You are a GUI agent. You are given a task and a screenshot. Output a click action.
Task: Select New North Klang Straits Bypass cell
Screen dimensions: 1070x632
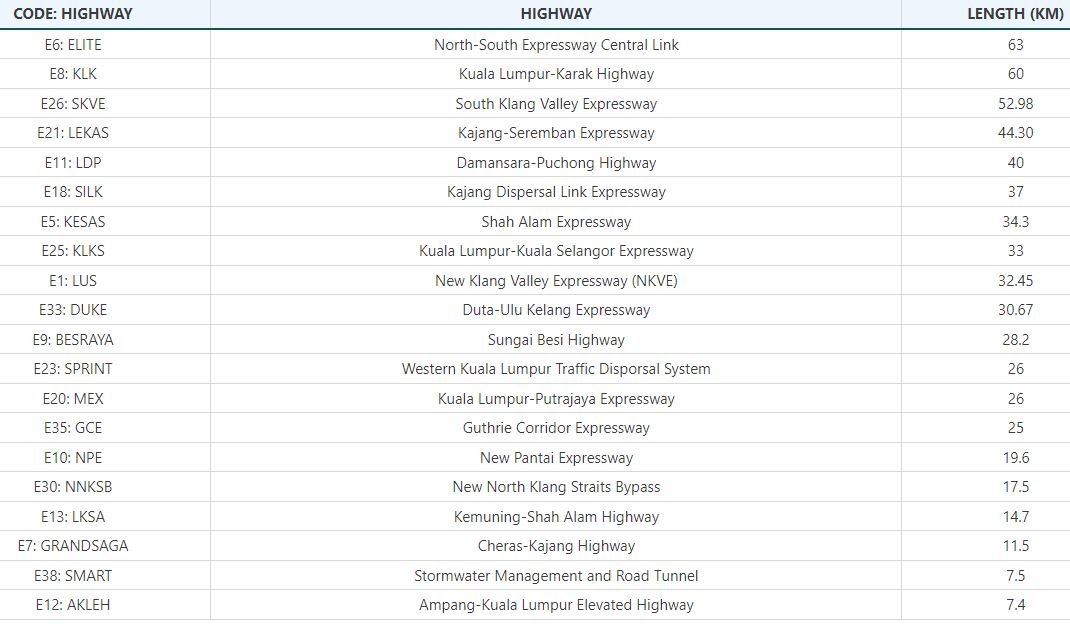556,487
